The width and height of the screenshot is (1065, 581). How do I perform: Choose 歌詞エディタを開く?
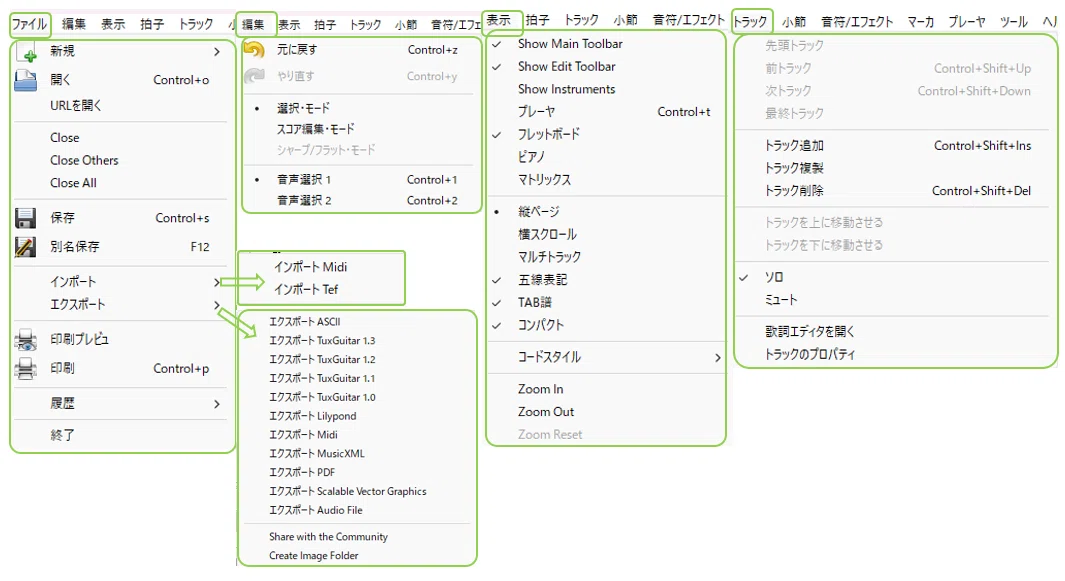coord(810,332)
